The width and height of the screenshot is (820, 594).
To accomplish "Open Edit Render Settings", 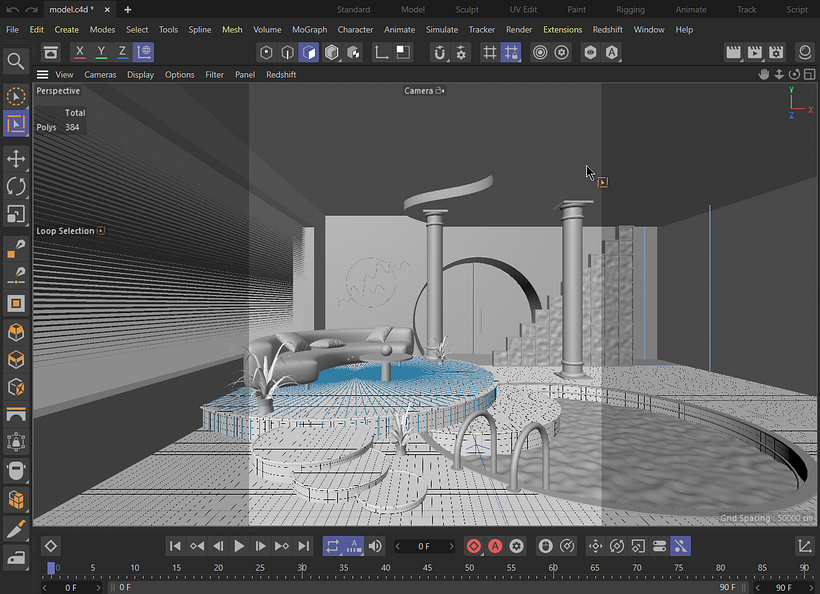I will (776, 52).
